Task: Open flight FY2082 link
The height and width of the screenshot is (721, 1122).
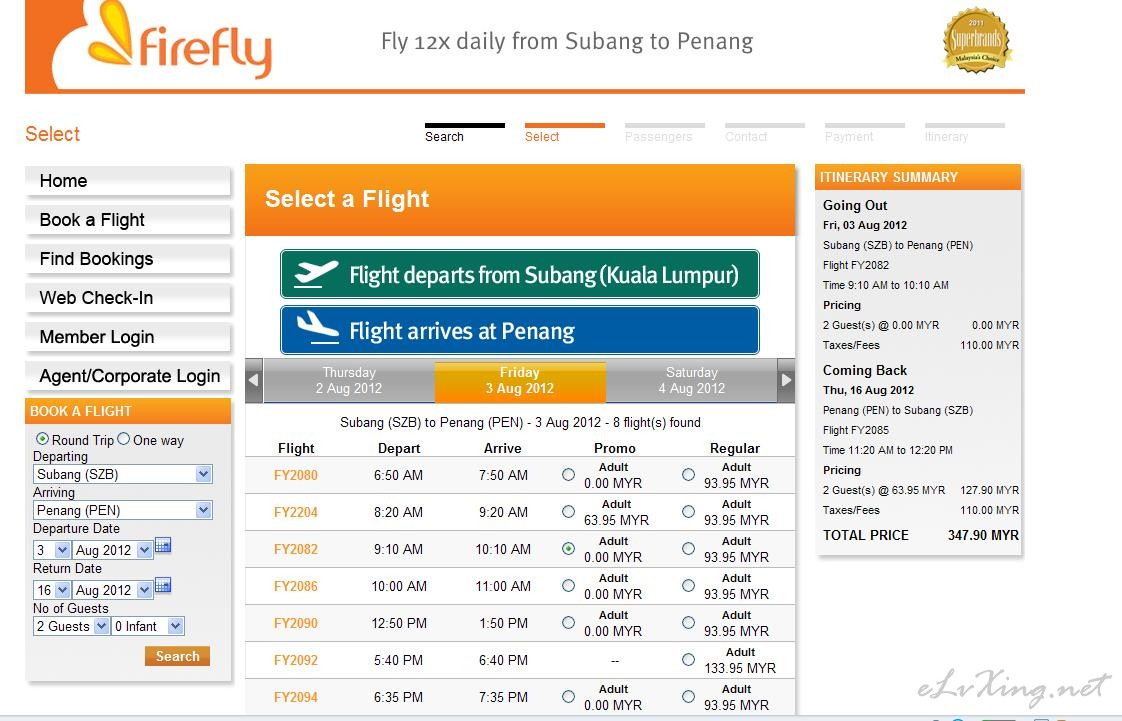Action: coord(296,549)
